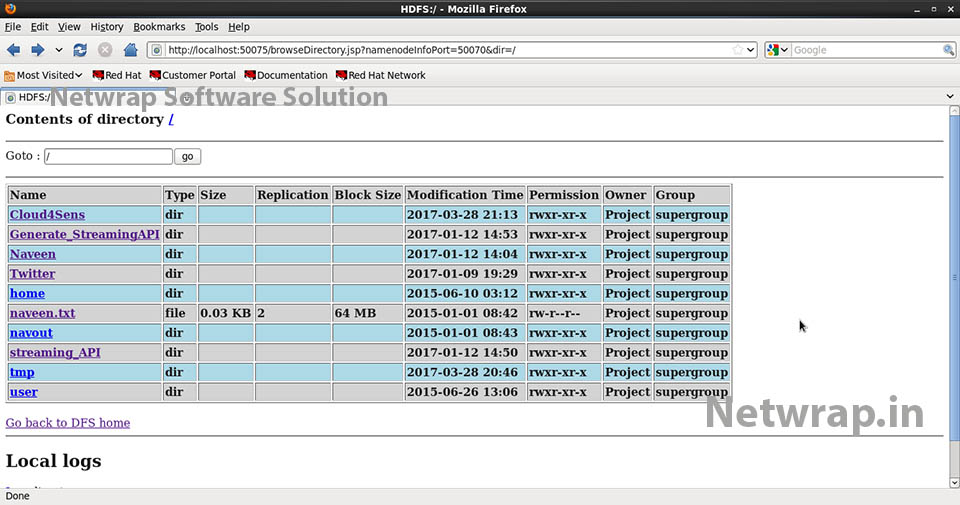Open the Customer Portal bookmark

click(192, 75)
